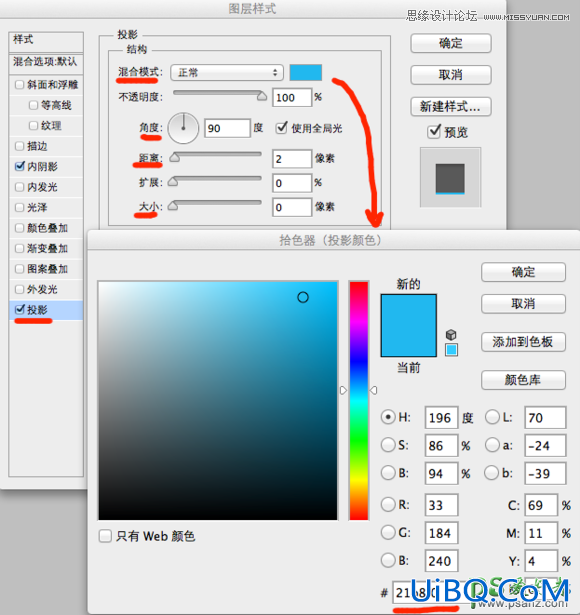Viewport: 580px width, 615px height.
Task: Click the H field showing 196
Action: pyautogui.click(x=441, y=418)
